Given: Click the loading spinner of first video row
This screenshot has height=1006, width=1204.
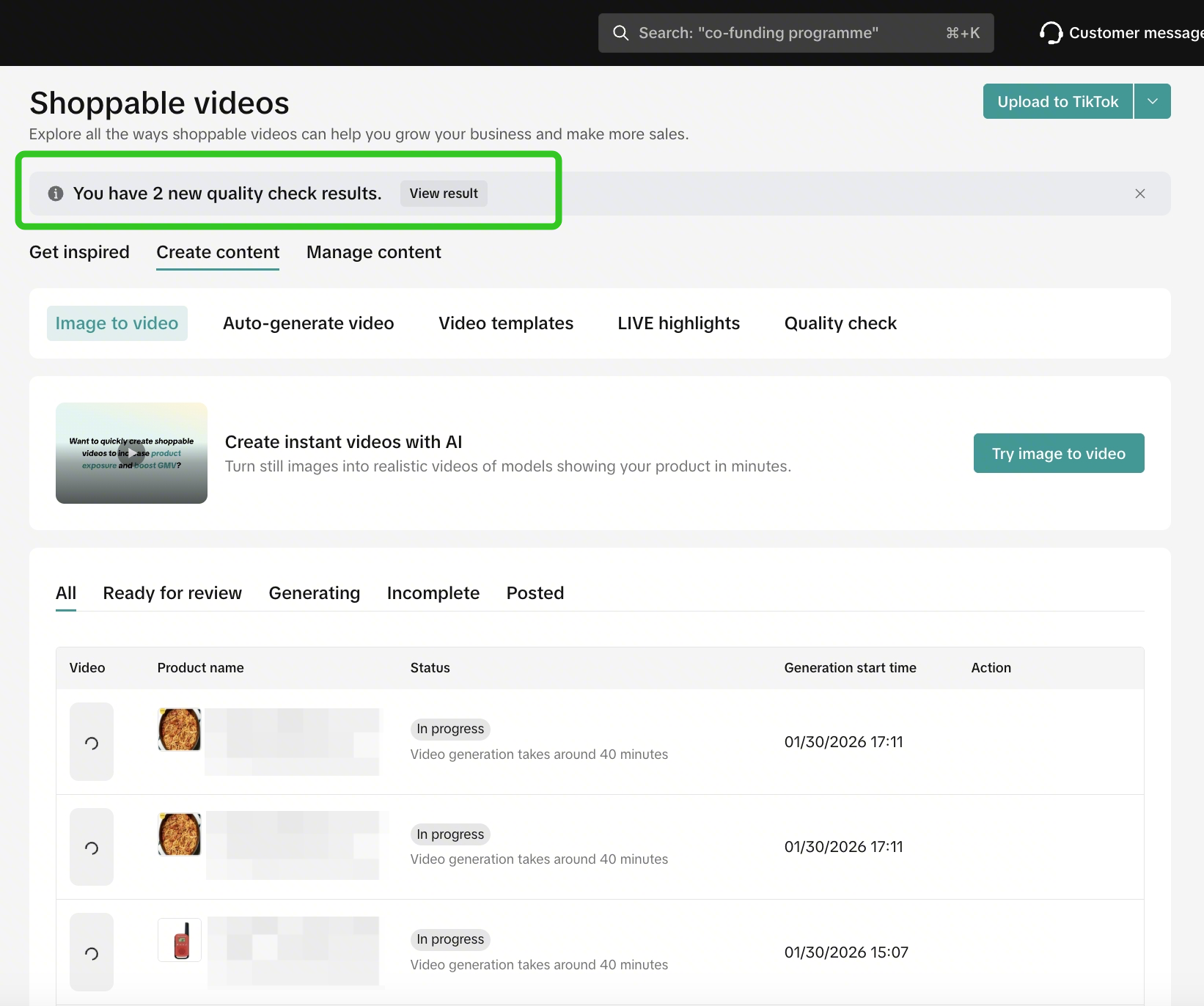Looking at the screenshot, I should pyautogui.click(x=92, y=742).
